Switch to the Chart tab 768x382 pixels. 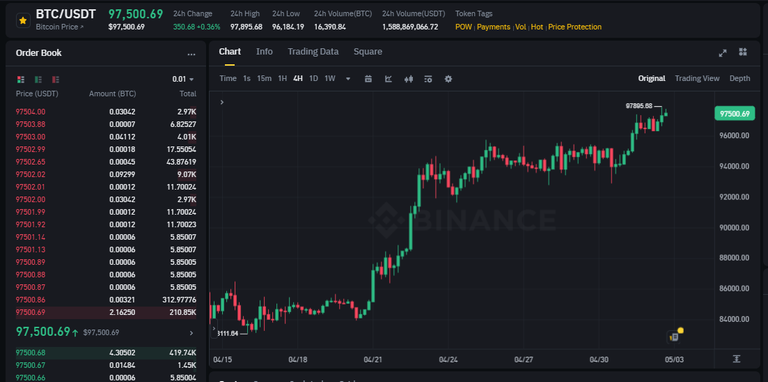[x=230, y=52]
